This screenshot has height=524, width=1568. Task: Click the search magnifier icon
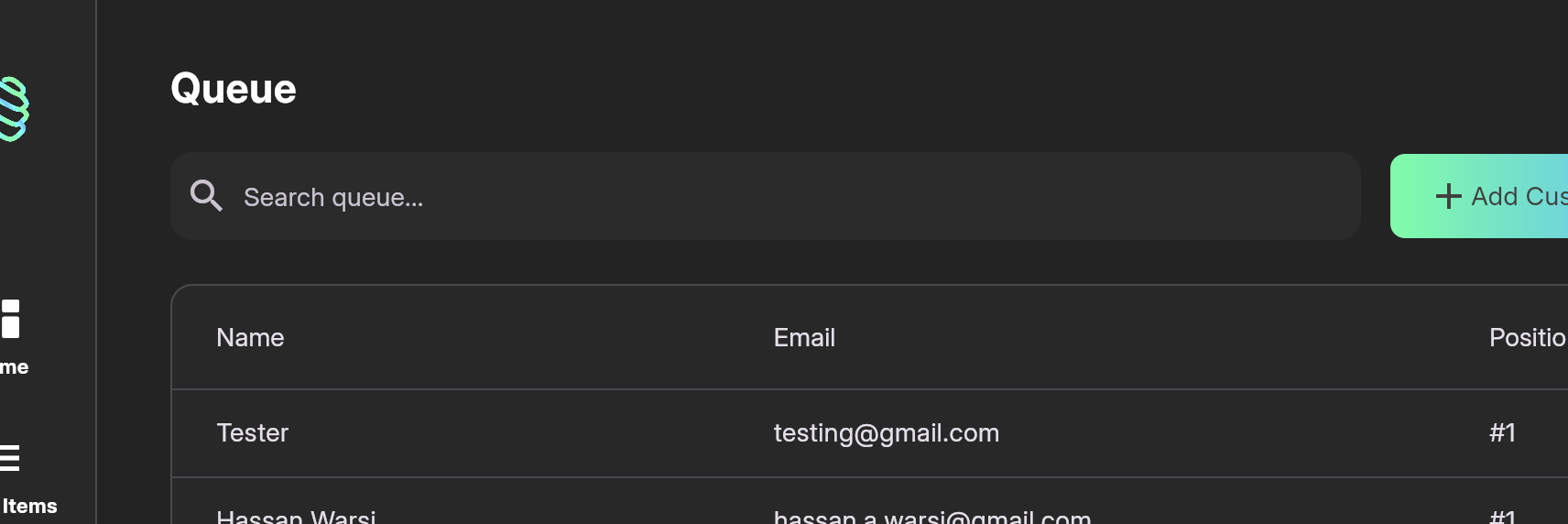click(x=206, y=196)
